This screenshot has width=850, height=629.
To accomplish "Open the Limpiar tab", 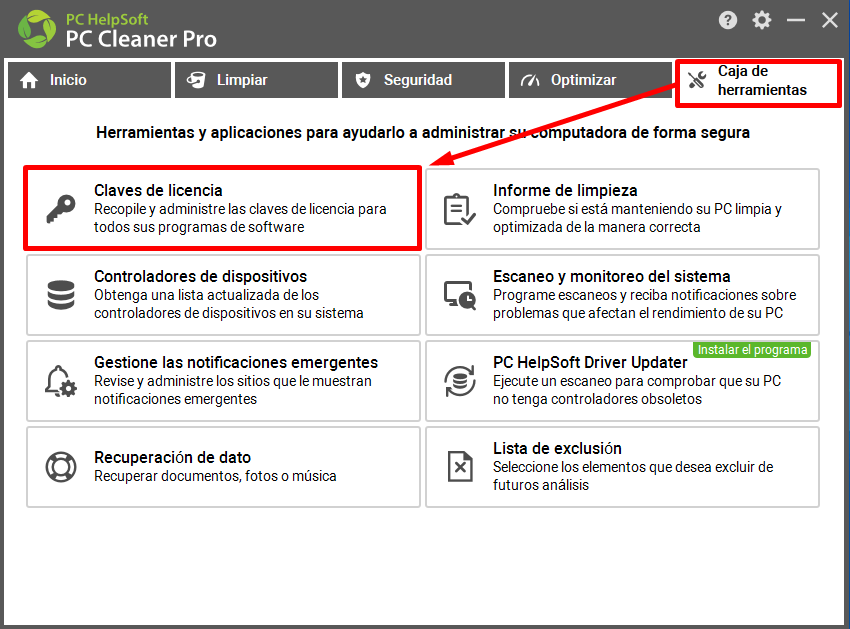I will pos(256,80).
